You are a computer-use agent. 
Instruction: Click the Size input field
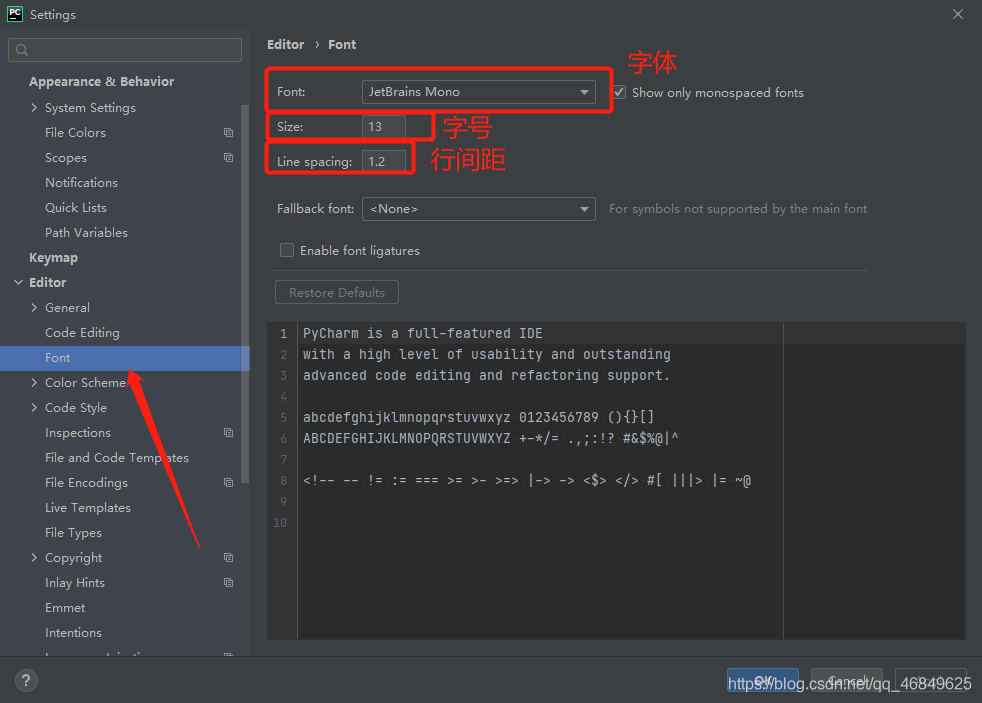point(384,126)
